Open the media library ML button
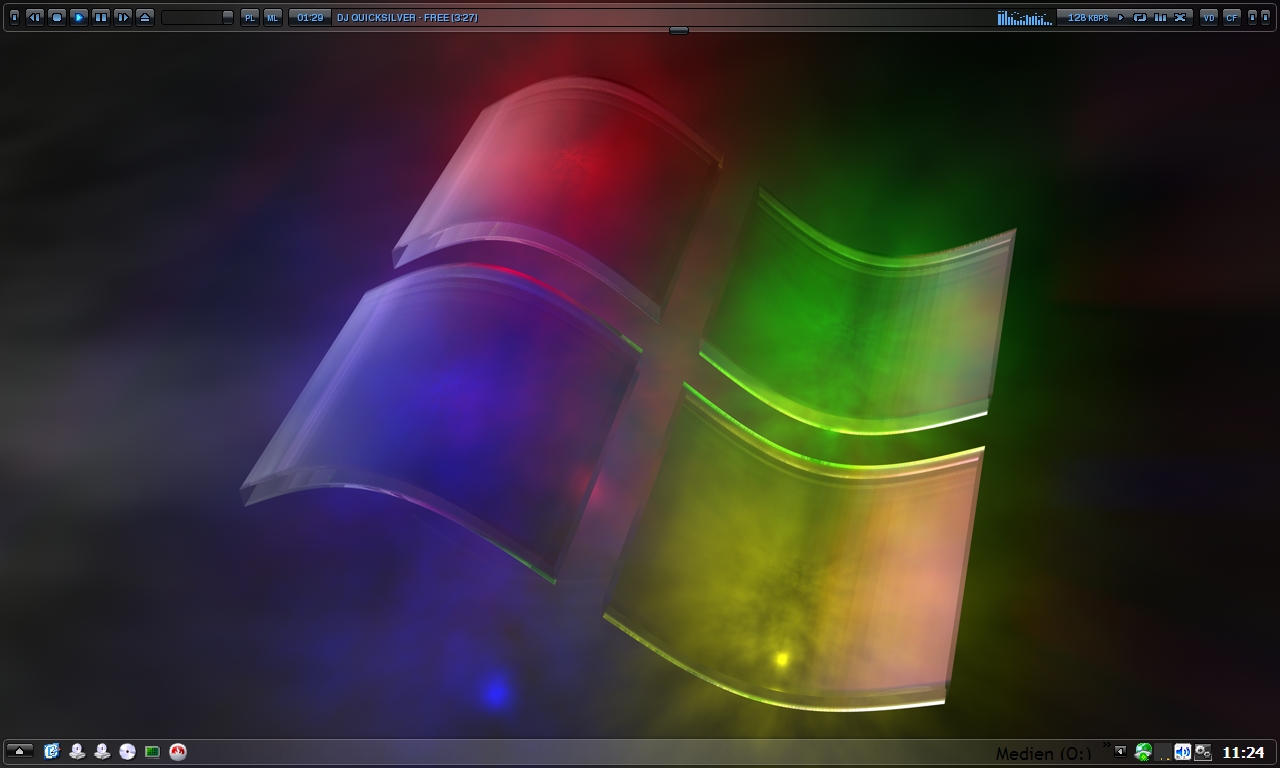 272,17
